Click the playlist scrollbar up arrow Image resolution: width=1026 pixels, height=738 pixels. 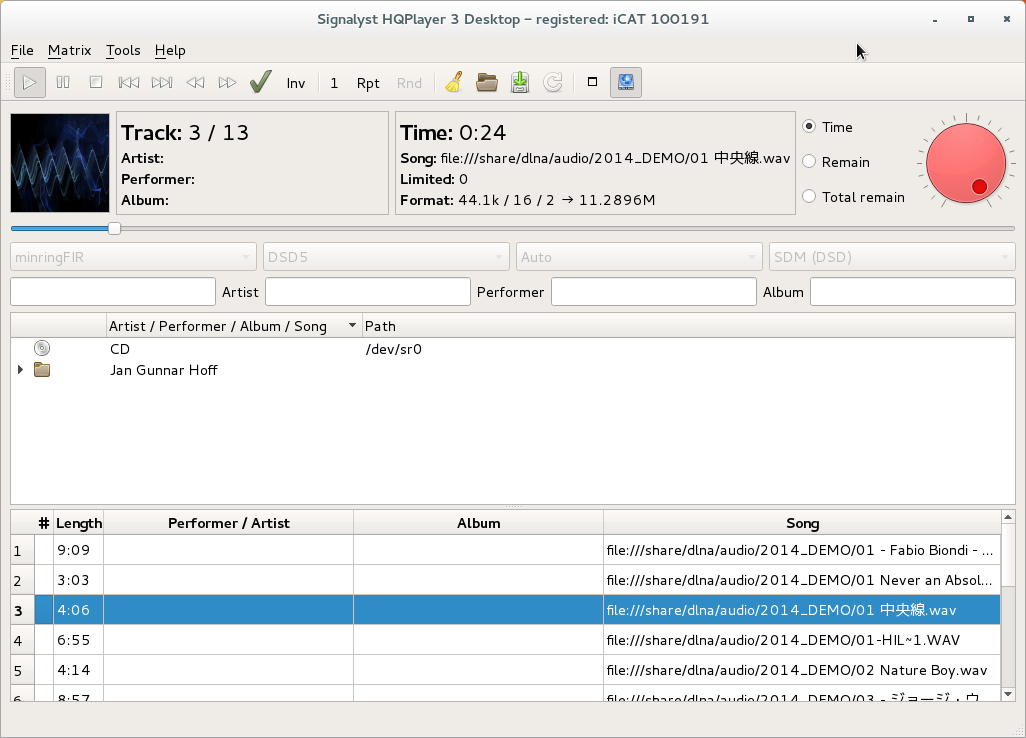tap(1008, 518)
